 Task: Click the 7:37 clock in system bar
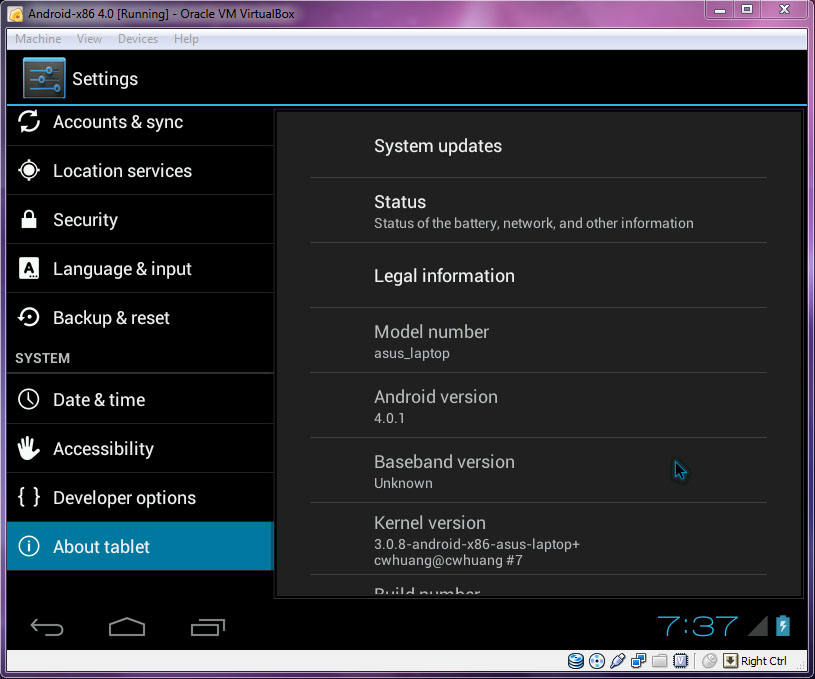tap(698, 626)
